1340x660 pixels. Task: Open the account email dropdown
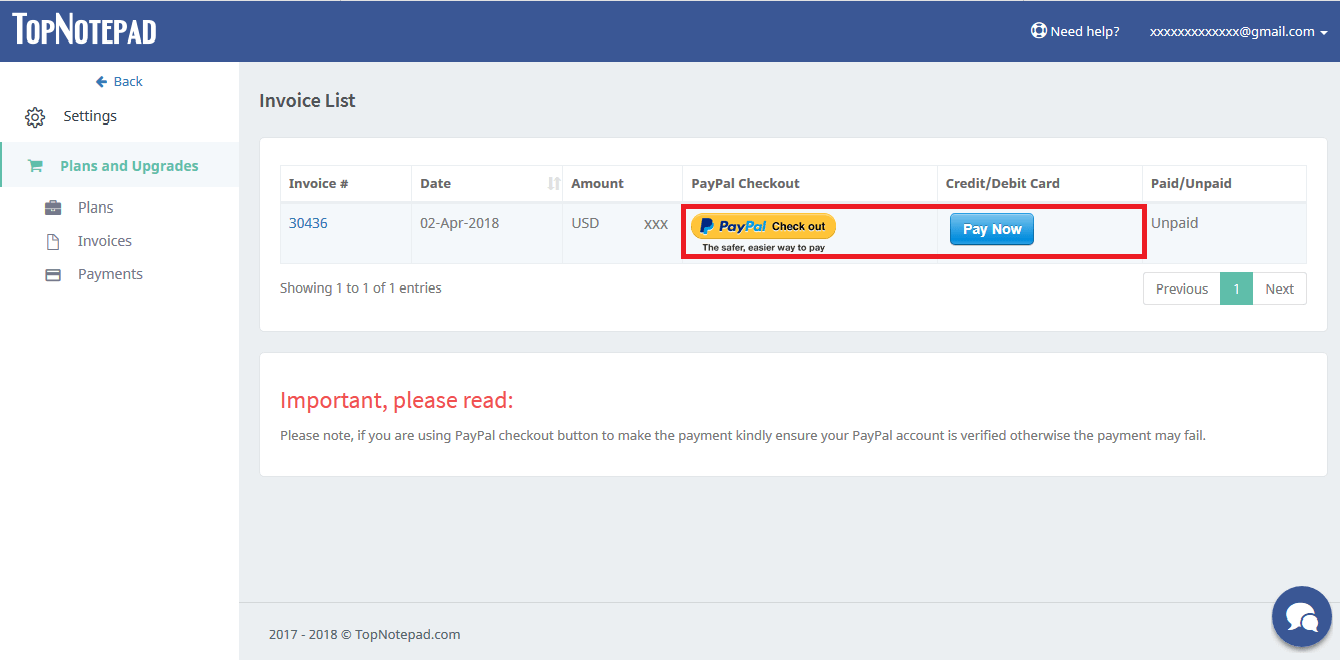(1239, 31)
